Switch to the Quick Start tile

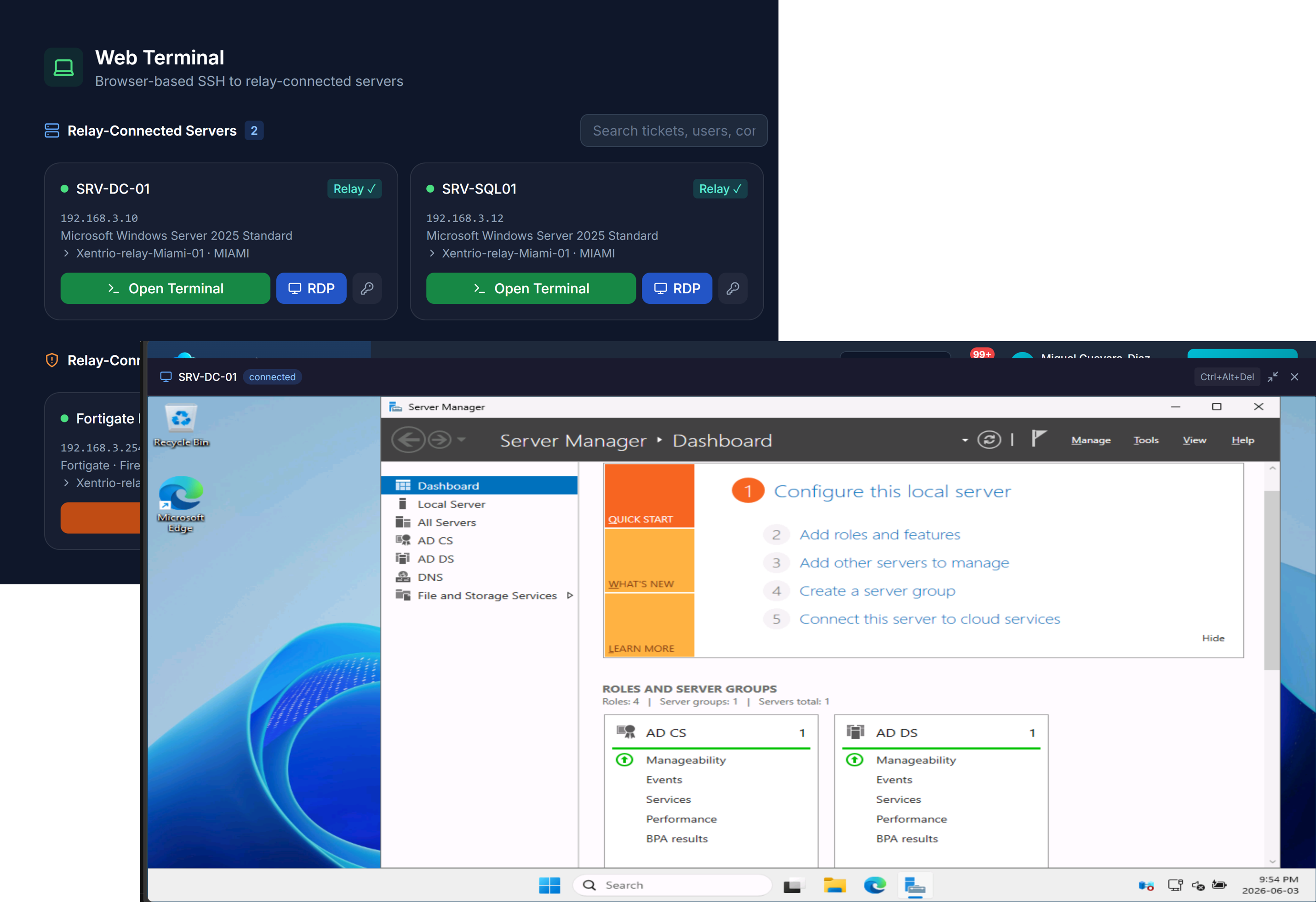pyautogui.click(x=649, y=496)
